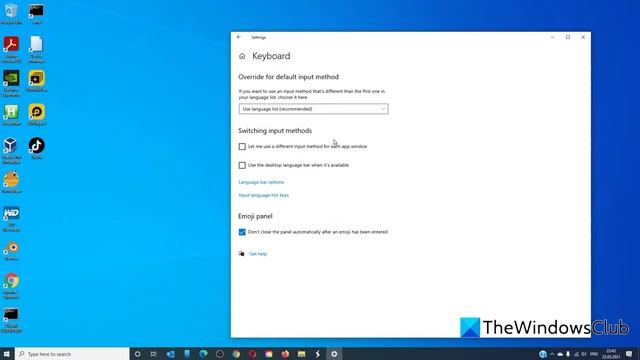Image resolution: width=640 pixels, height=360 pixels.
Task: Open the Blender desktop icon
Action: click(11, 250)
